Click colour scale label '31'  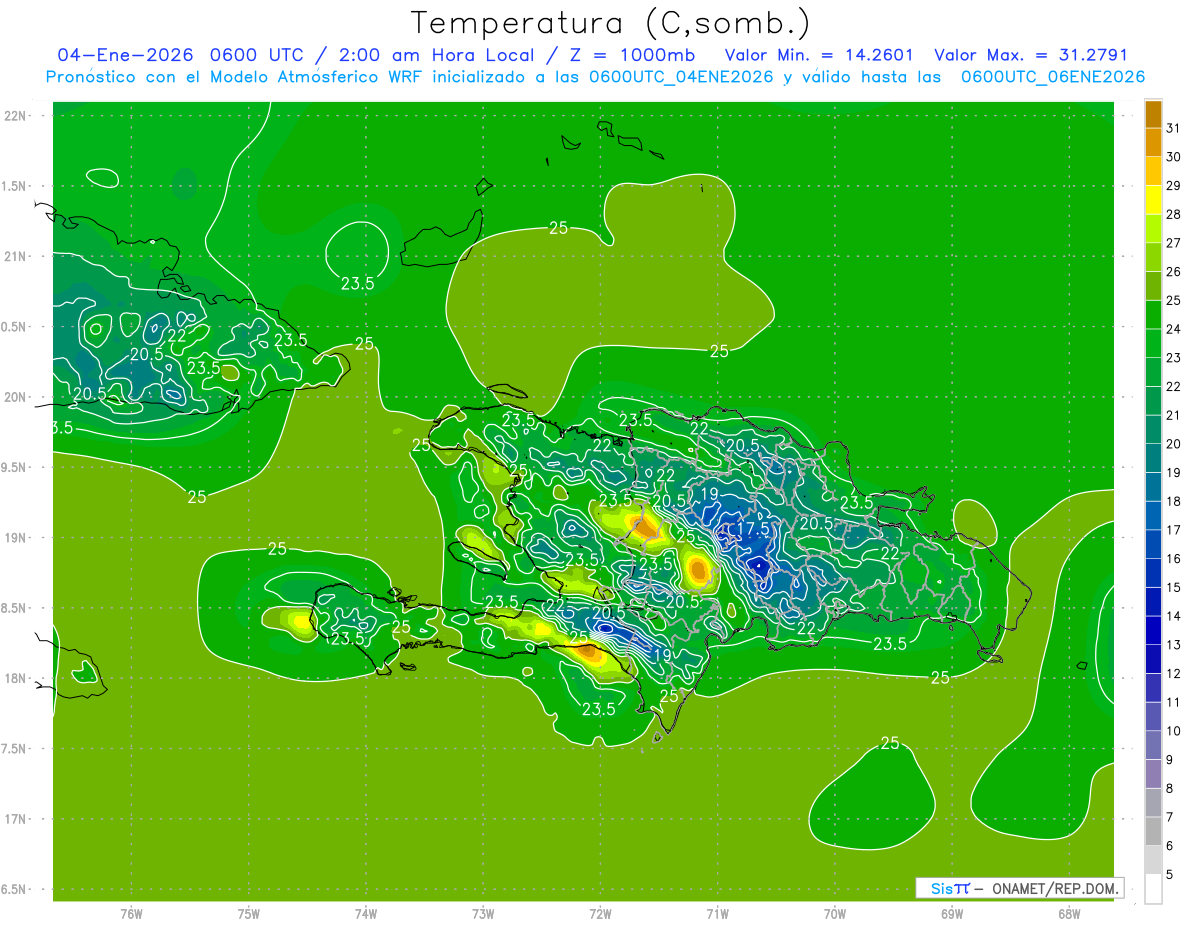pyautogui.click(x=1174, y=128)
